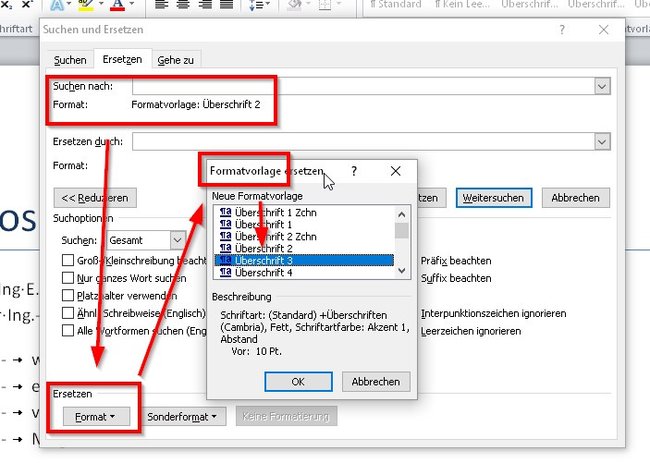Click the subscript icon in ribbon

(6, 5)
